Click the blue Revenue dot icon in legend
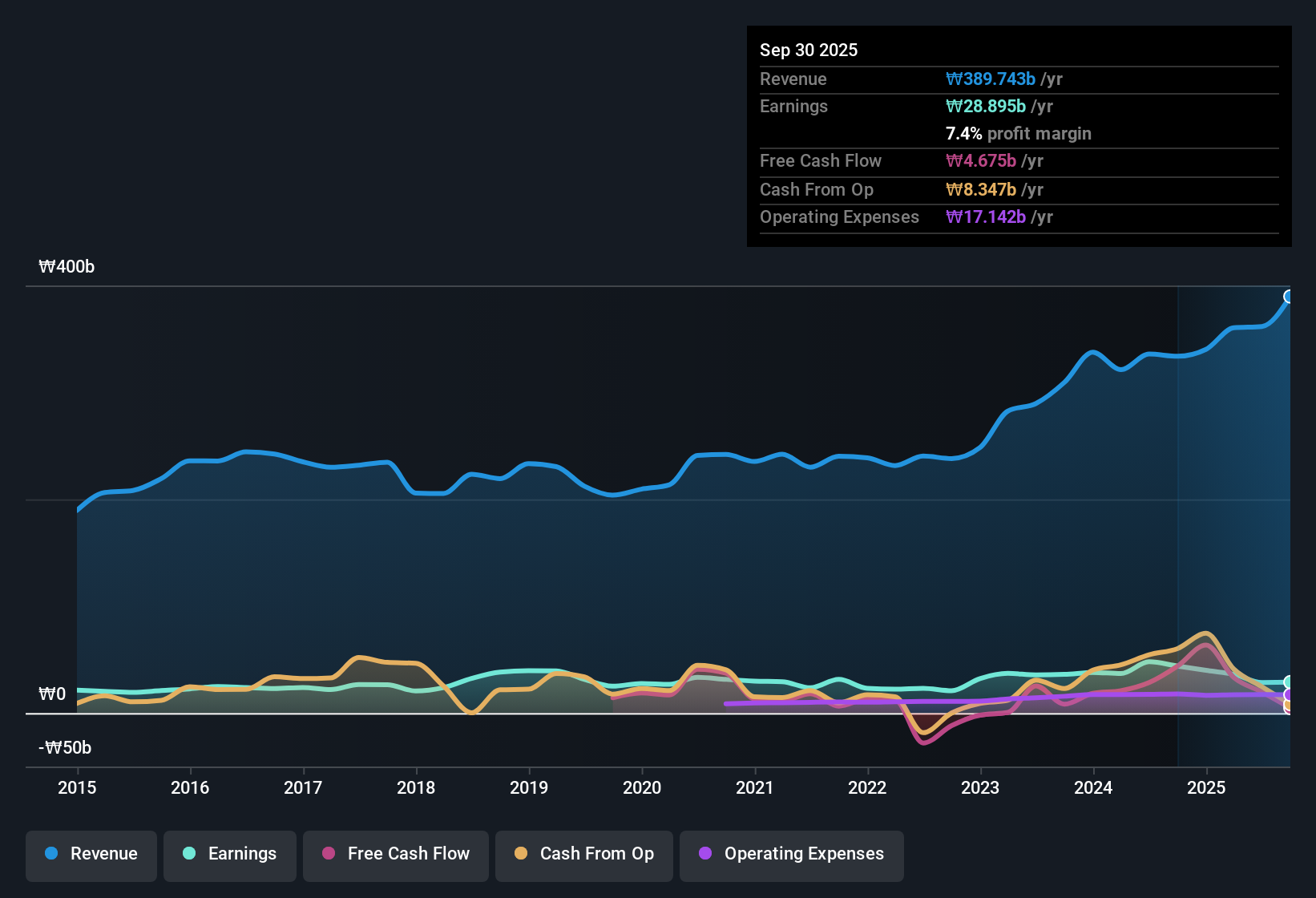The height and width of the screenshot is (898, 1316). click(50, 854)
